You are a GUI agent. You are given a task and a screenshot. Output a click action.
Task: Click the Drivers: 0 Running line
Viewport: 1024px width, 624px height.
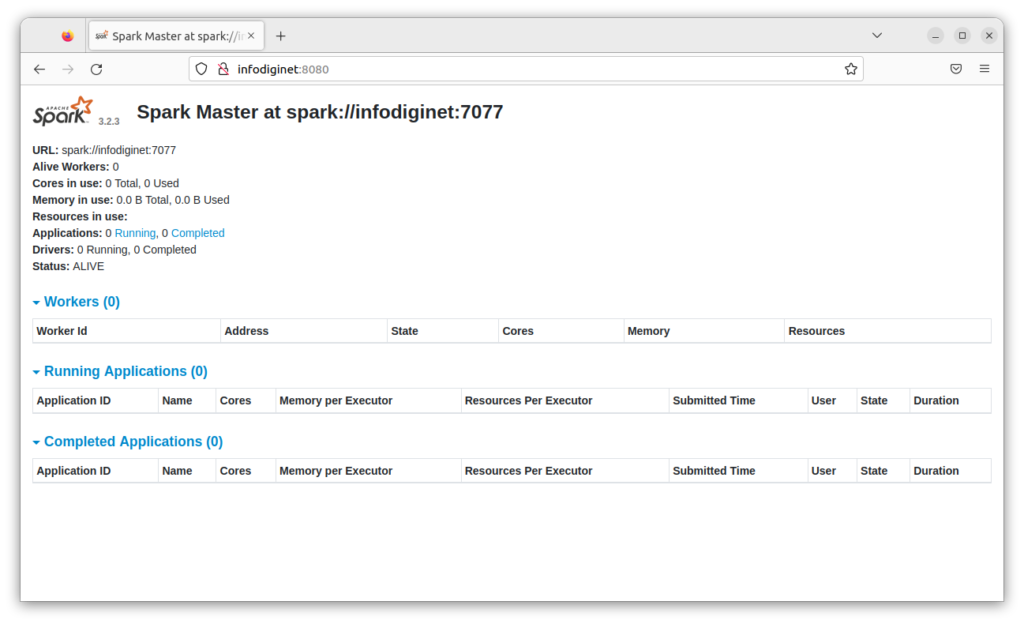tap(114, 250)
